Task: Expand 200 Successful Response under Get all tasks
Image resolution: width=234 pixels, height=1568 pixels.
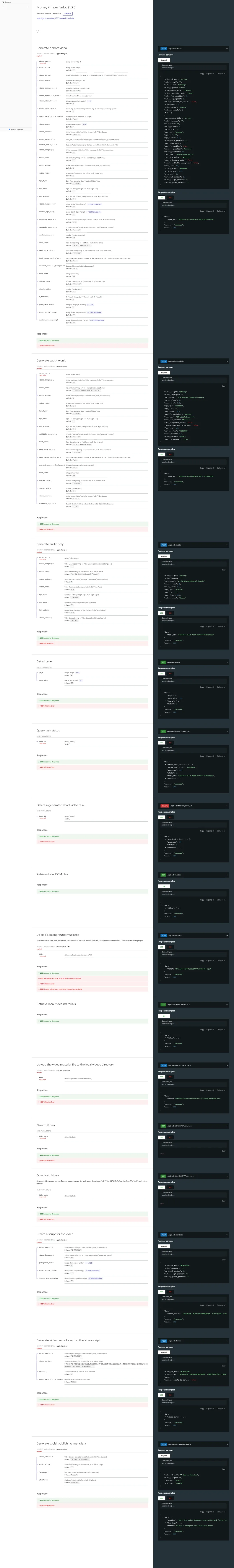Action: 92,701
